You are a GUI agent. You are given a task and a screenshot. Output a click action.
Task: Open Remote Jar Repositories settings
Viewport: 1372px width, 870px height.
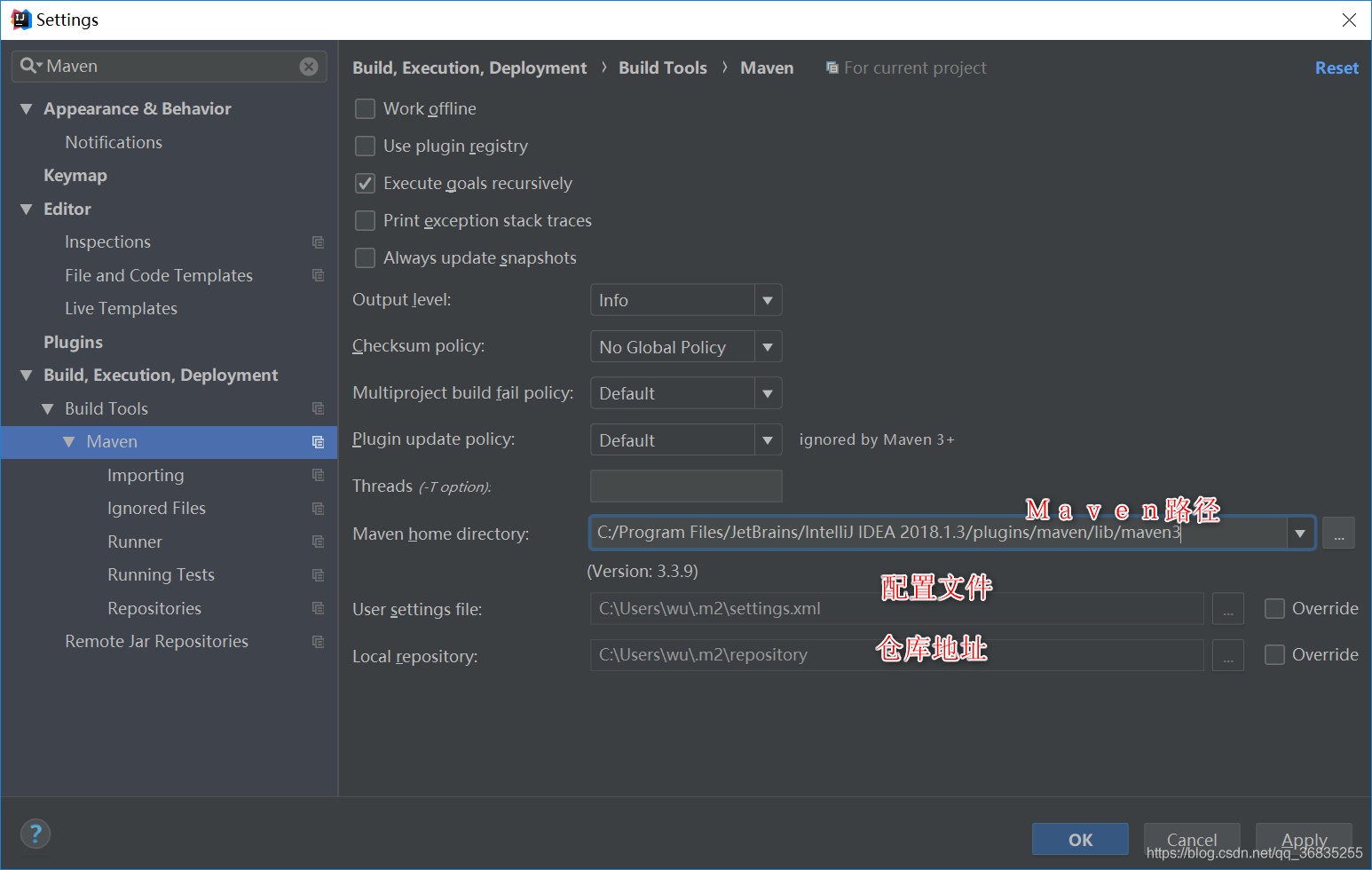tap(156, 642)
